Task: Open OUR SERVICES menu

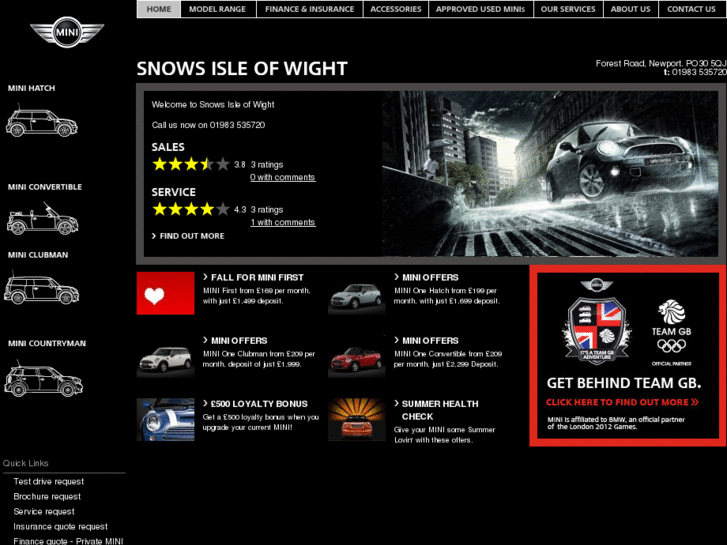Action: [x=568, y=9]
